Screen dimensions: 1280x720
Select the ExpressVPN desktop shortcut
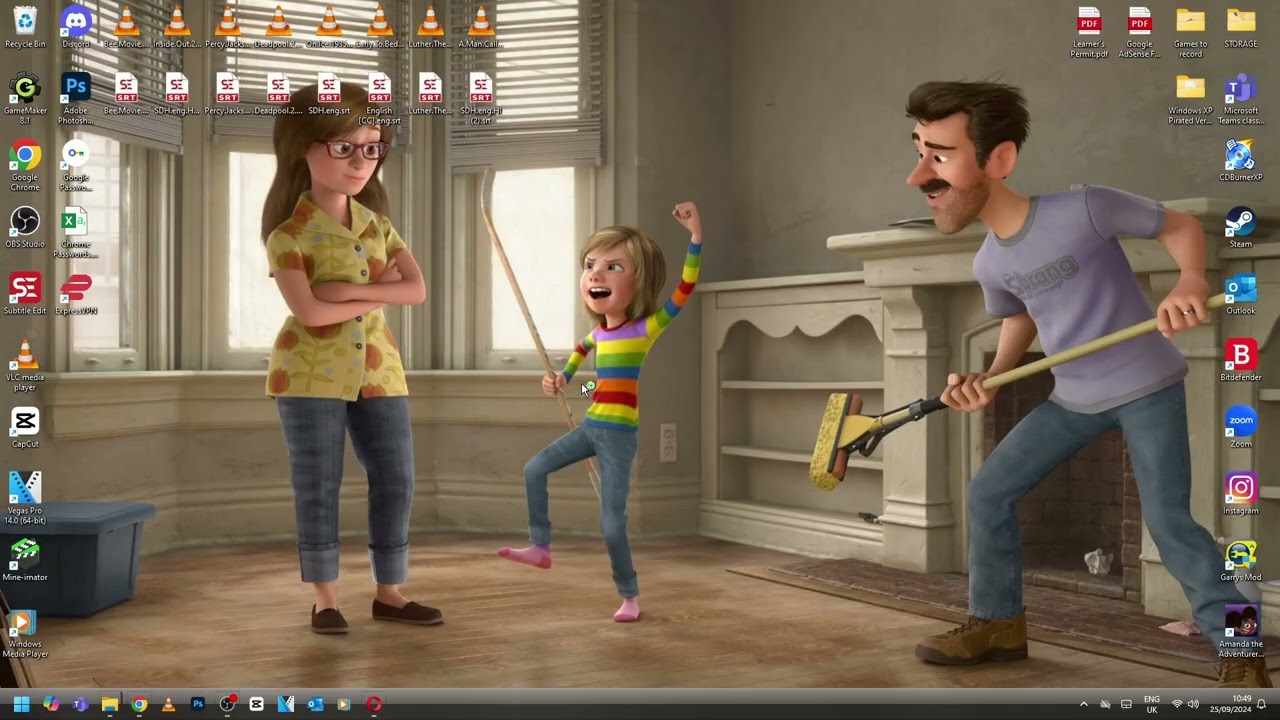76,294
